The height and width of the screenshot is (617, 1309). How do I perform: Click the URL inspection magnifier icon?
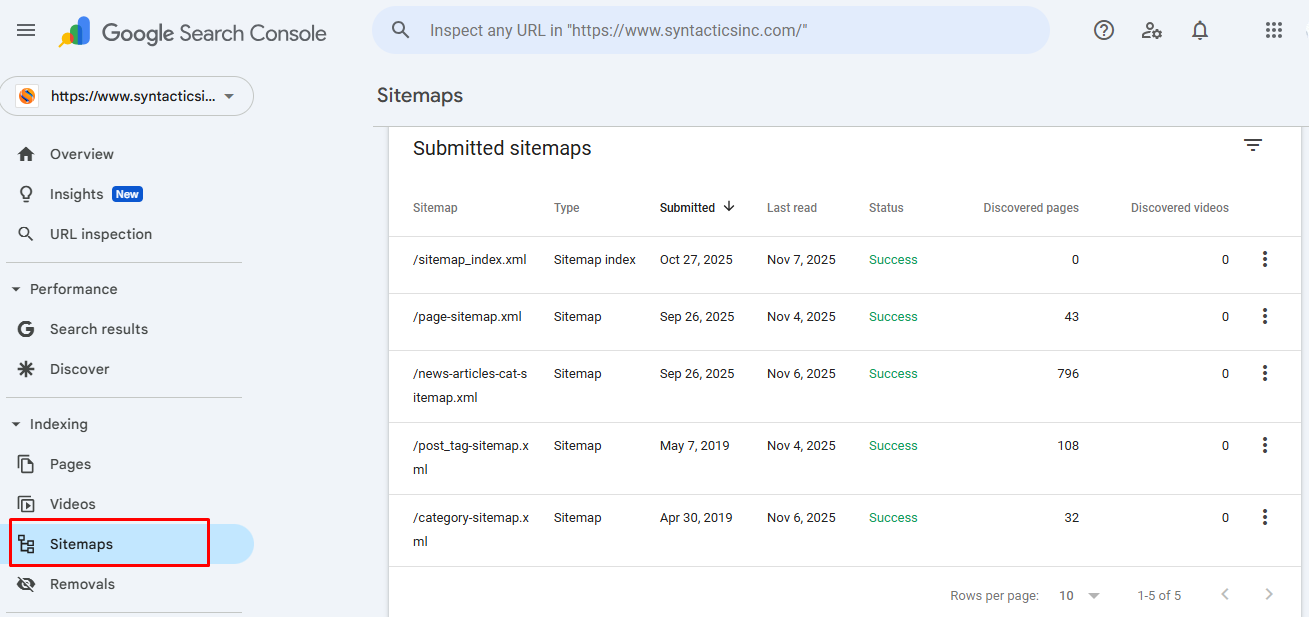click(26, 234)
